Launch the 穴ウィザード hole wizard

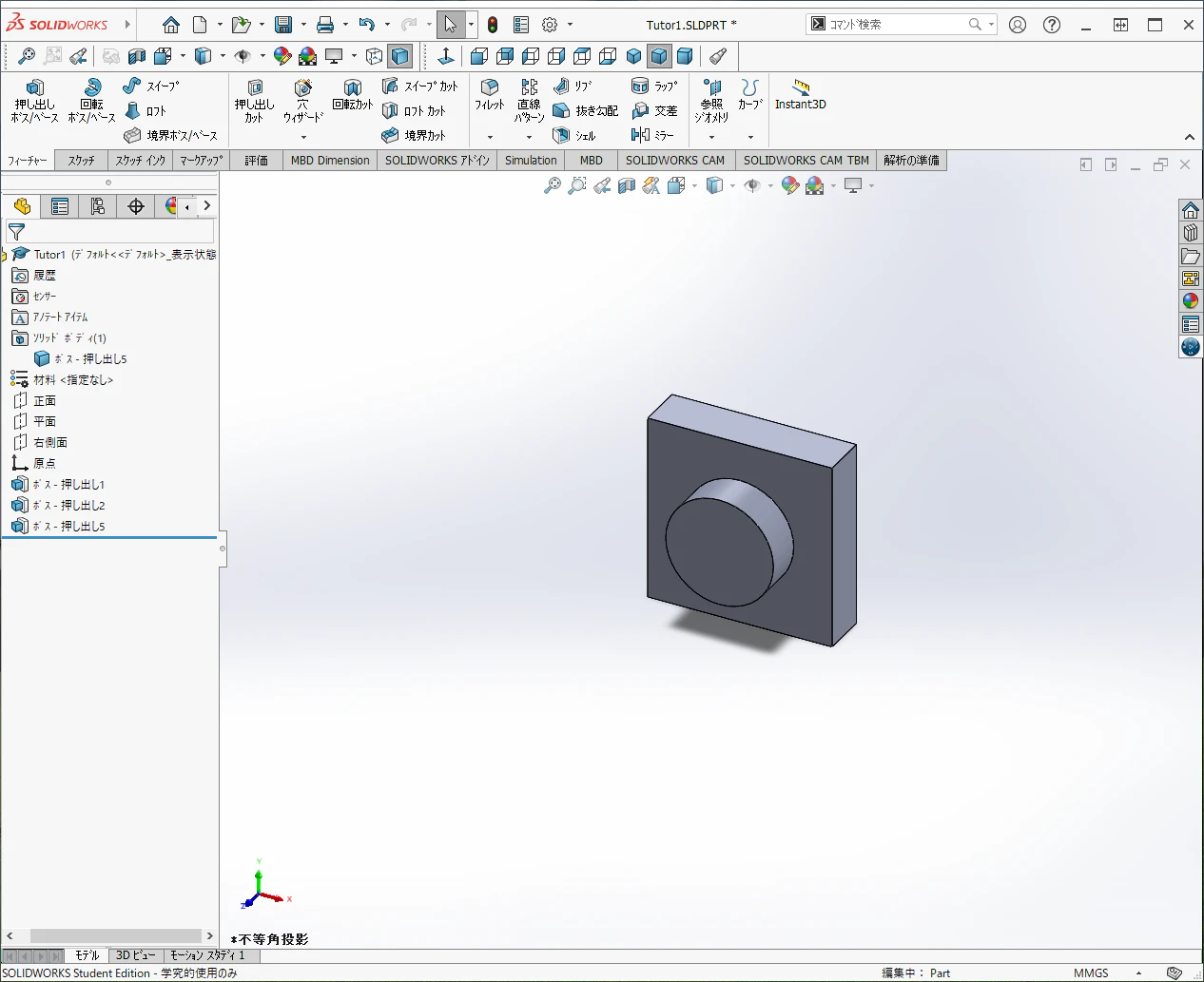click(302, 102)
